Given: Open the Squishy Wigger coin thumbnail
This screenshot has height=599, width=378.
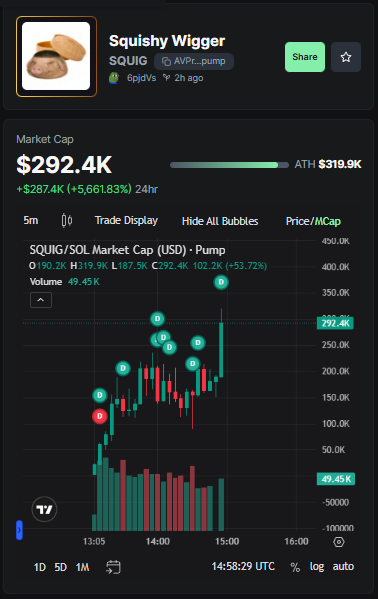Looking at the screenshot, I should [56, 56].
